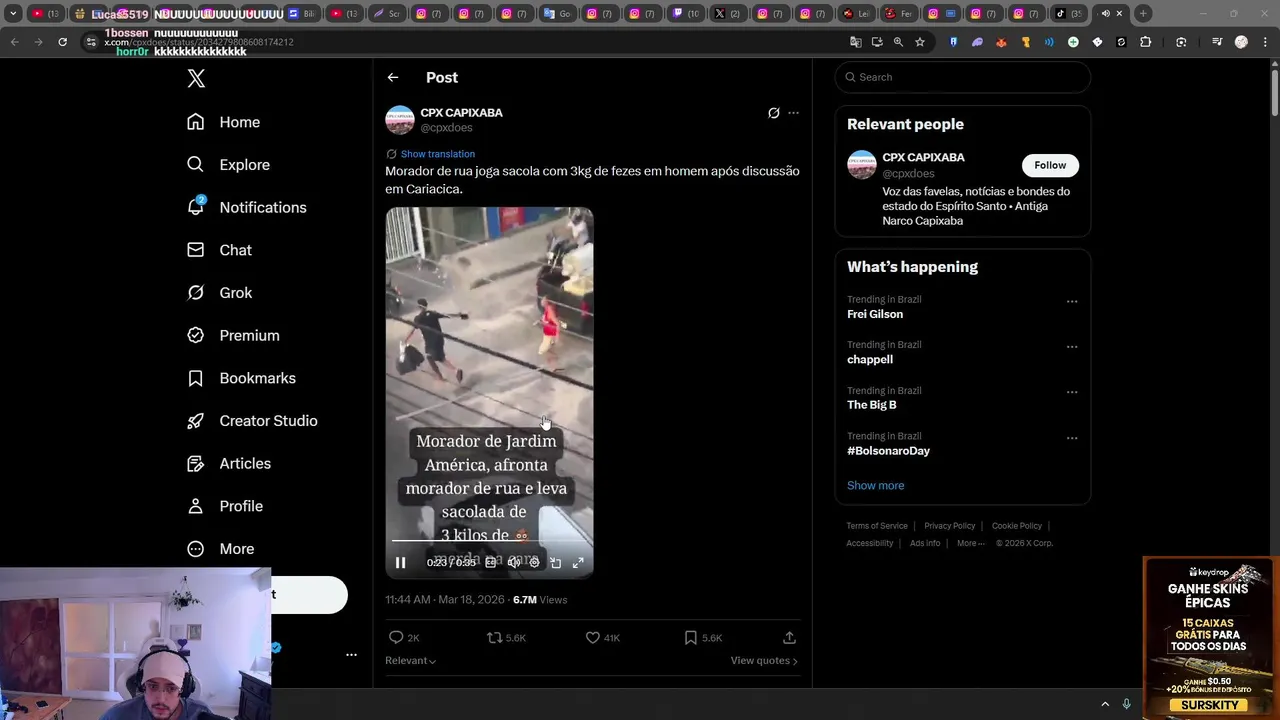Screen dimensions: 1280x720
Task: Open account switcher three dots
Action: 351,655
